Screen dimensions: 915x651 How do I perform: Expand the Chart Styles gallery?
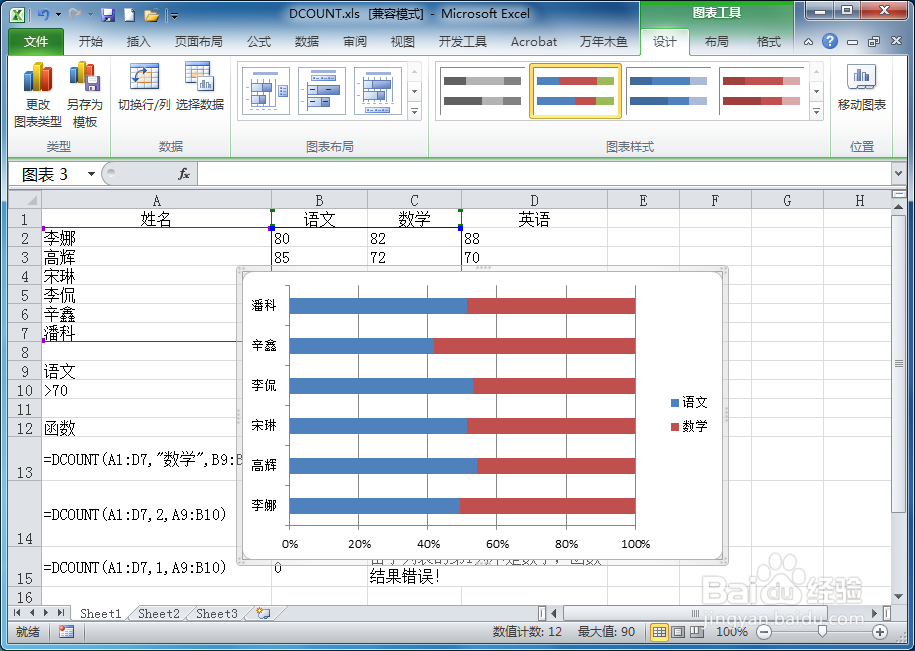pyautogui.click(x=817, y=112)
